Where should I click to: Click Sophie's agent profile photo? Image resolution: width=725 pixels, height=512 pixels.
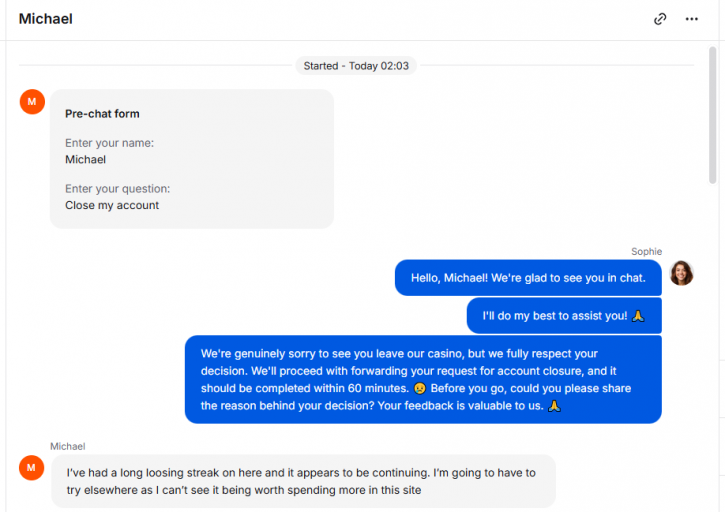coord(682,273)
